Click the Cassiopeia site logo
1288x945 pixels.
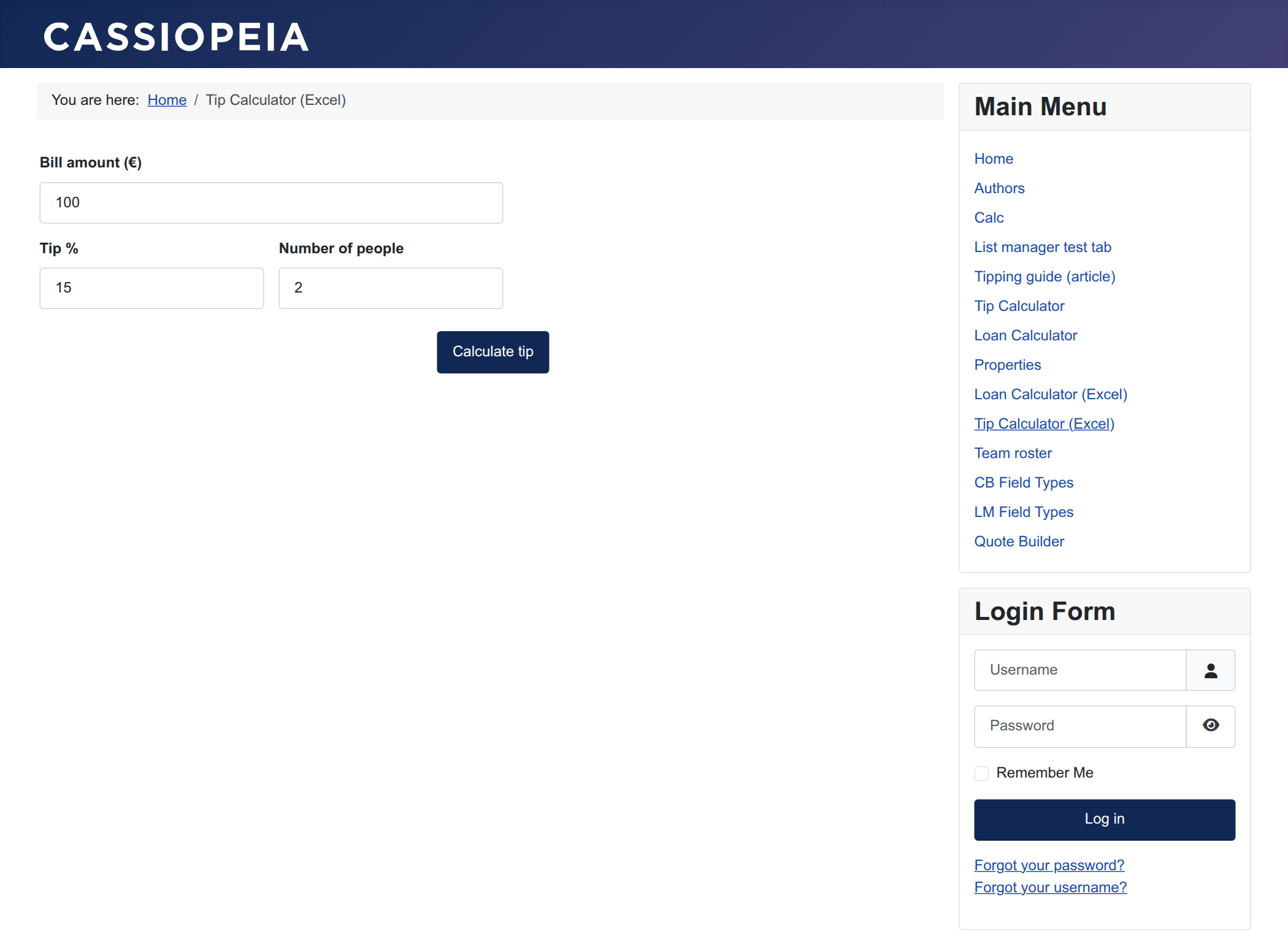tap(176, 37)
